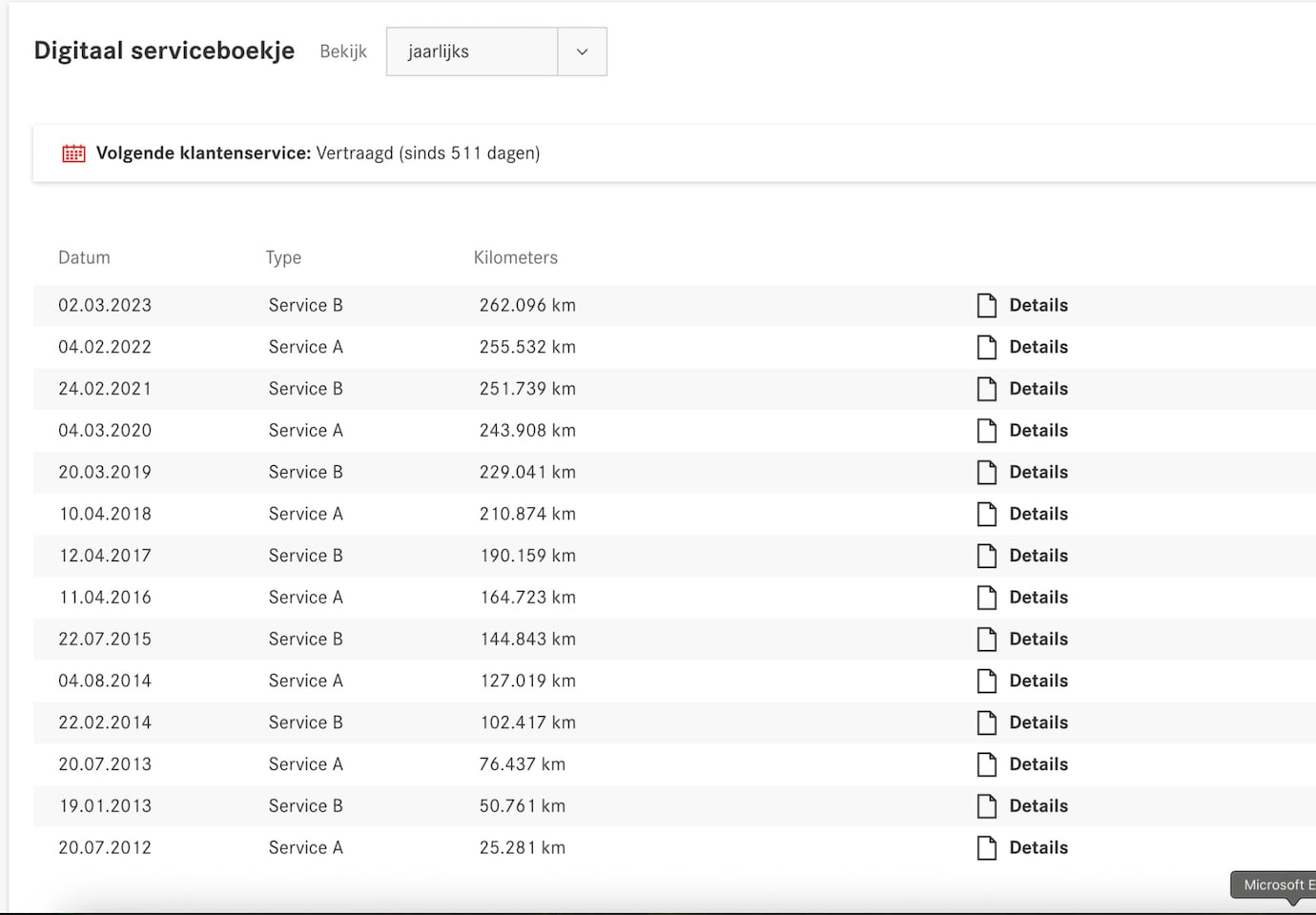Open Details for the 127.019 km service

pos(1038,681)
